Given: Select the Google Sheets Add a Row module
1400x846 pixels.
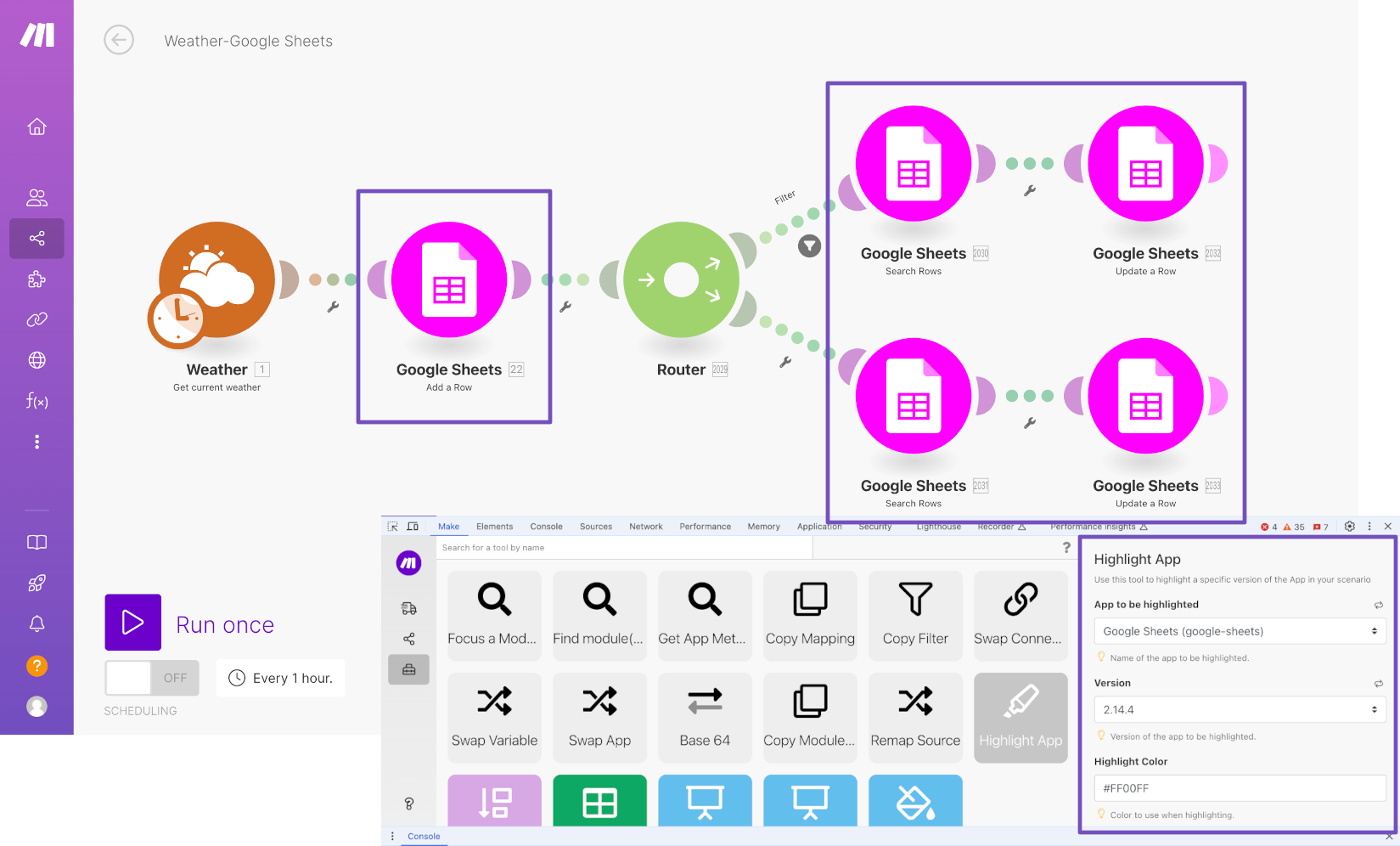Looking at the screenshot, I should tap(449, 280).
